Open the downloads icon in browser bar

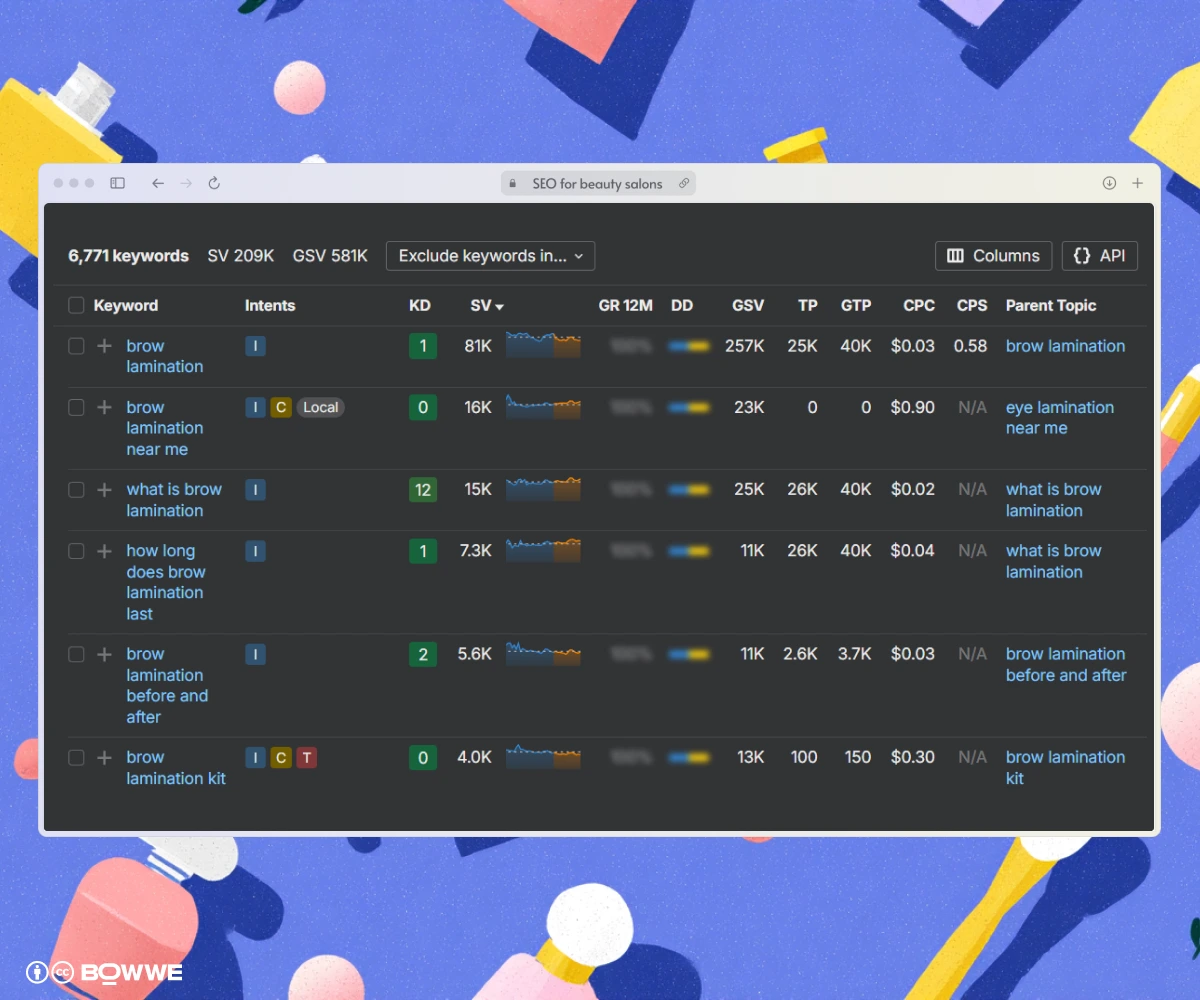pos(1109,183)
